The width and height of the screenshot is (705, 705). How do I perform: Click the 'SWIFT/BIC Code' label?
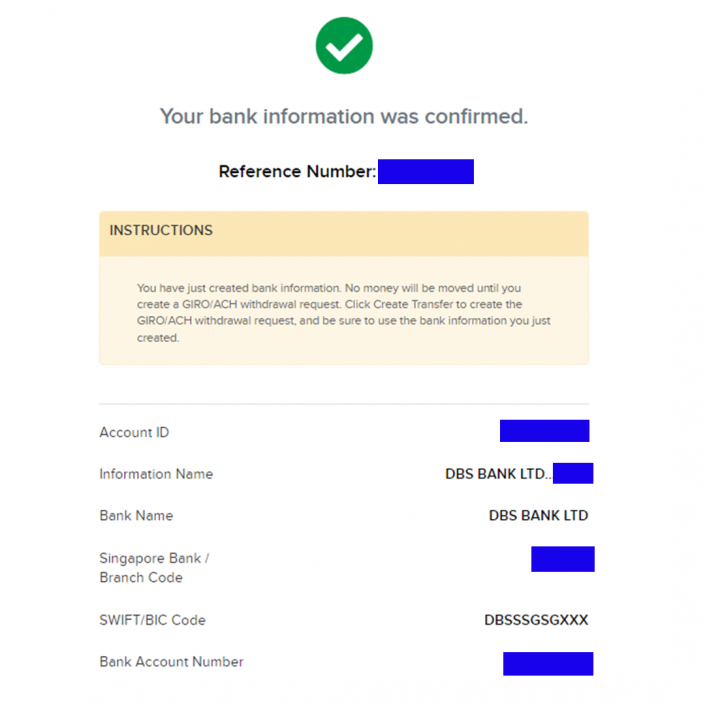coord(152,620)
